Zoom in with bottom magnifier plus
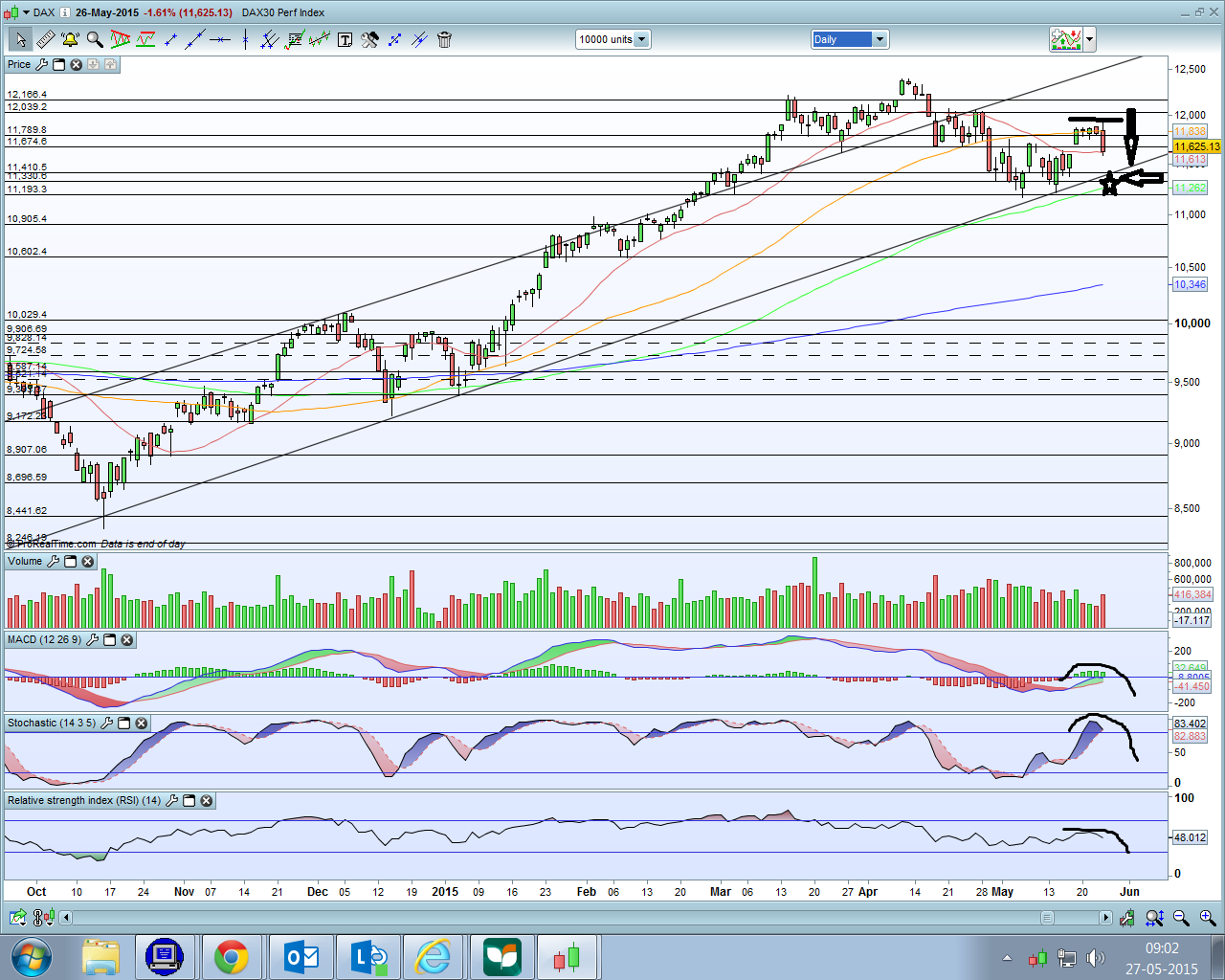Screen dimensions: 1225x980 click(1208, 918)
